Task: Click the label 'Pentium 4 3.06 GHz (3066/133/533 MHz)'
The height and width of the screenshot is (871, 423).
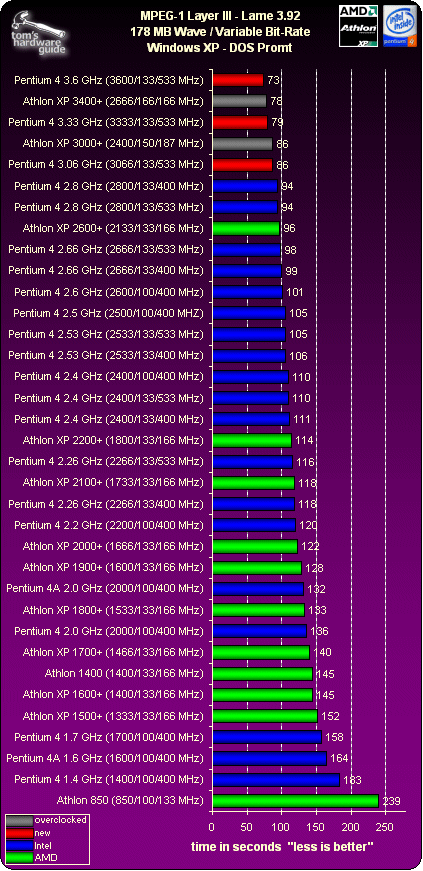Action: point(106,164)
